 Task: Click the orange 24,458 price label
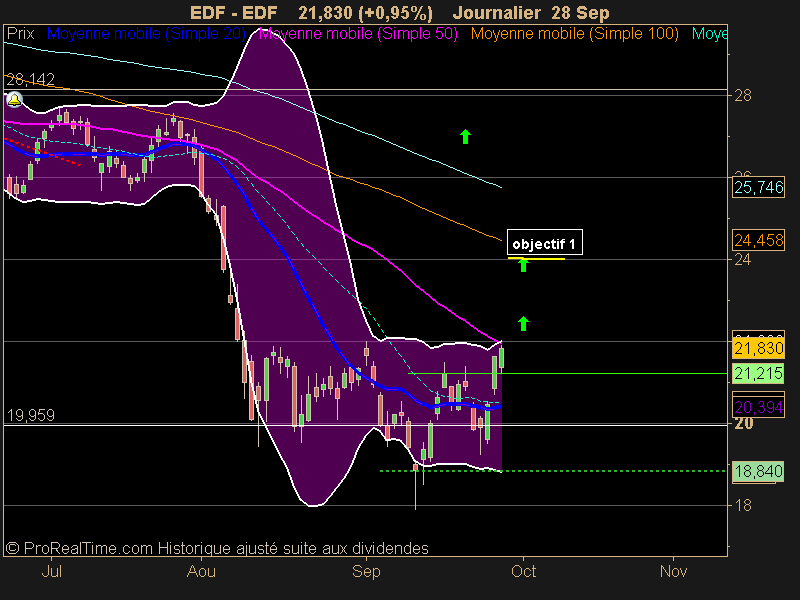click(x=759, y=240)
